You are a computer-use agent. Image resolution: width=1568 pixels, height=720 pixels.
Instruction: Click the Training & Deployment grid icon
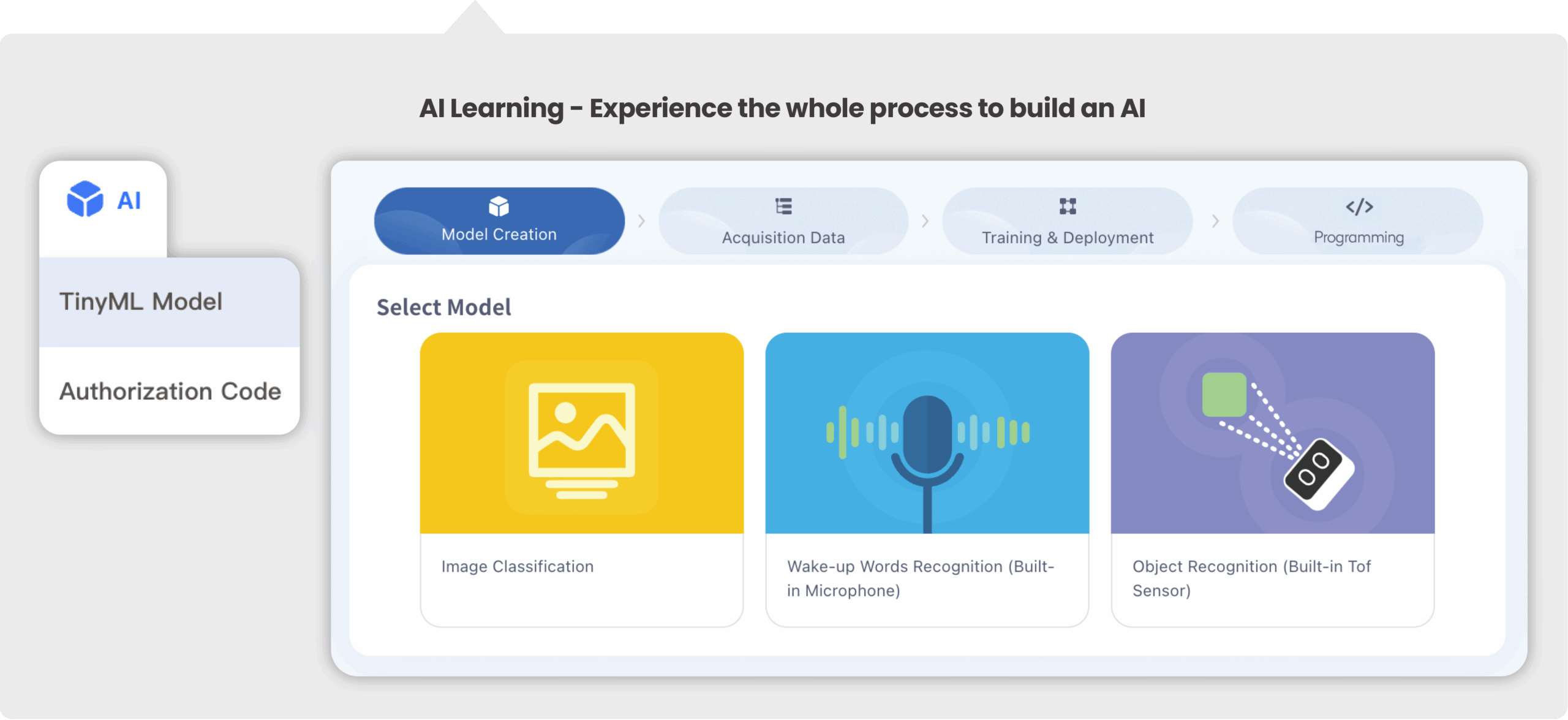pyautogui.click(x=1068, y=207)
